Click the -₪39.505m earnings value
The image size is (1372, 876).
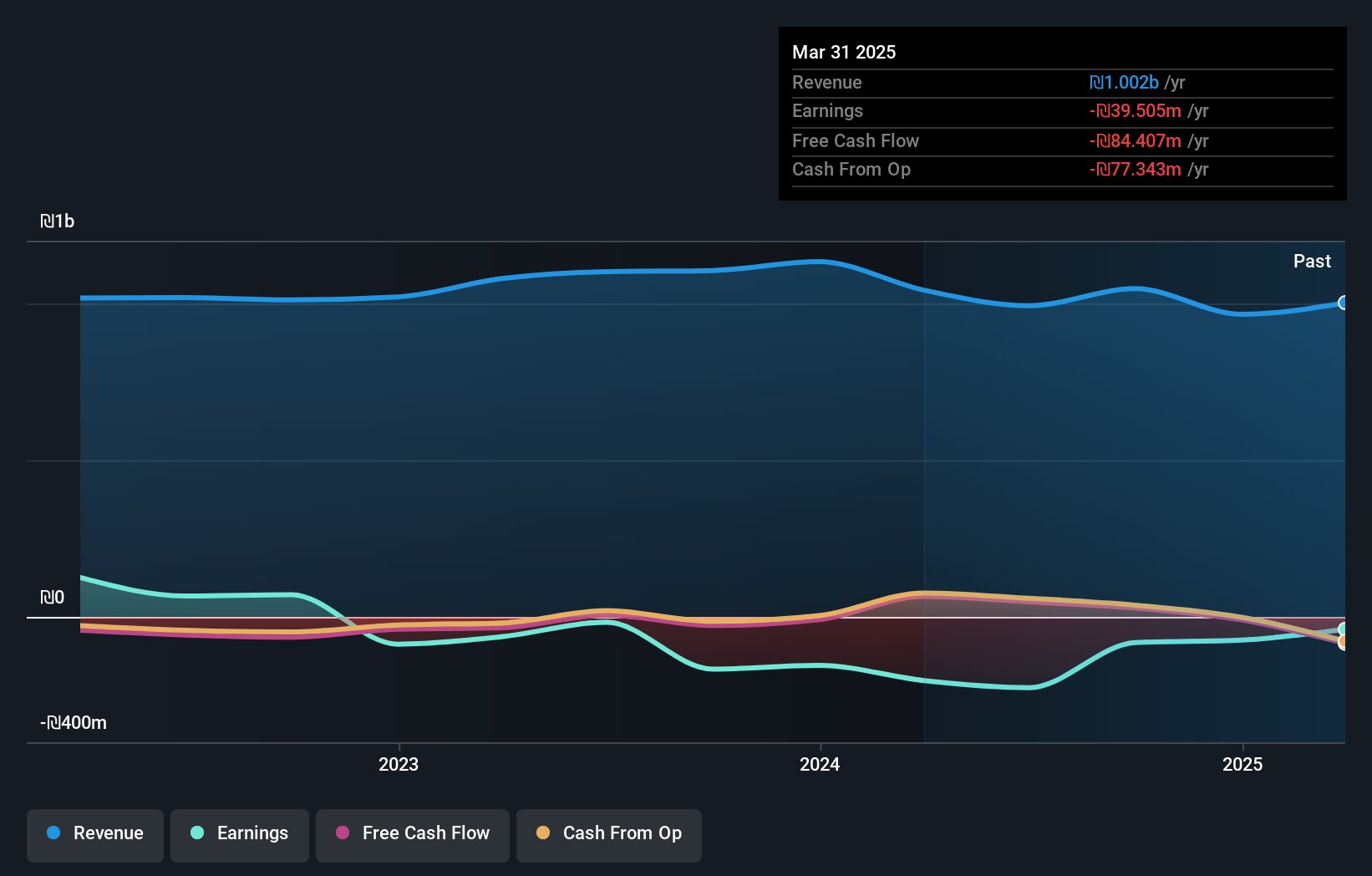pos(1135,110)
